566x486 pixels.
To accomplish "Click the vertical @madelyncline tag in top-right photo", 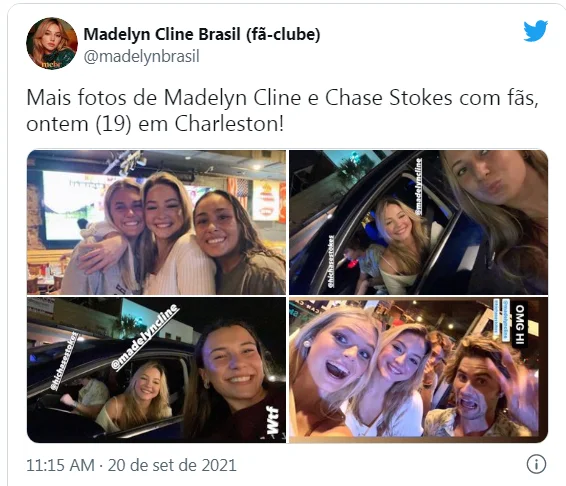I will coord(418,187).
